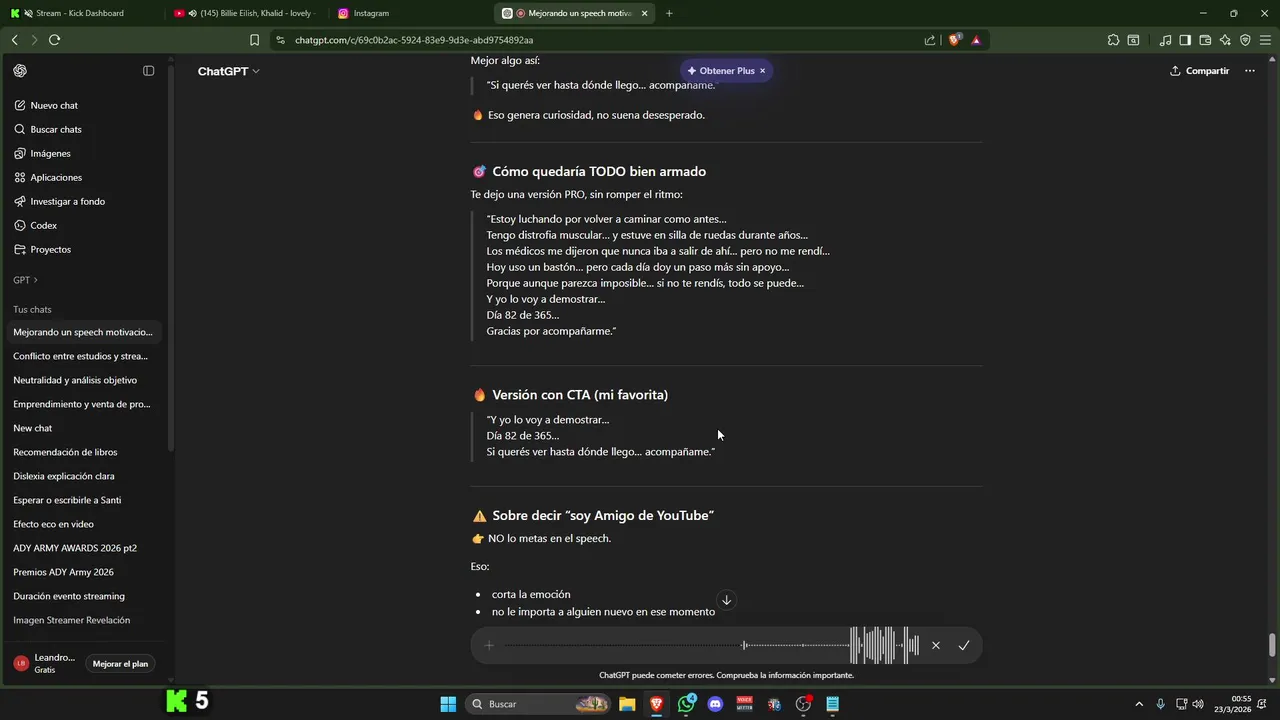The image size is (1280, 720).
Task: Jump to bottom with the down arrow button
Action: pos(727,600)
